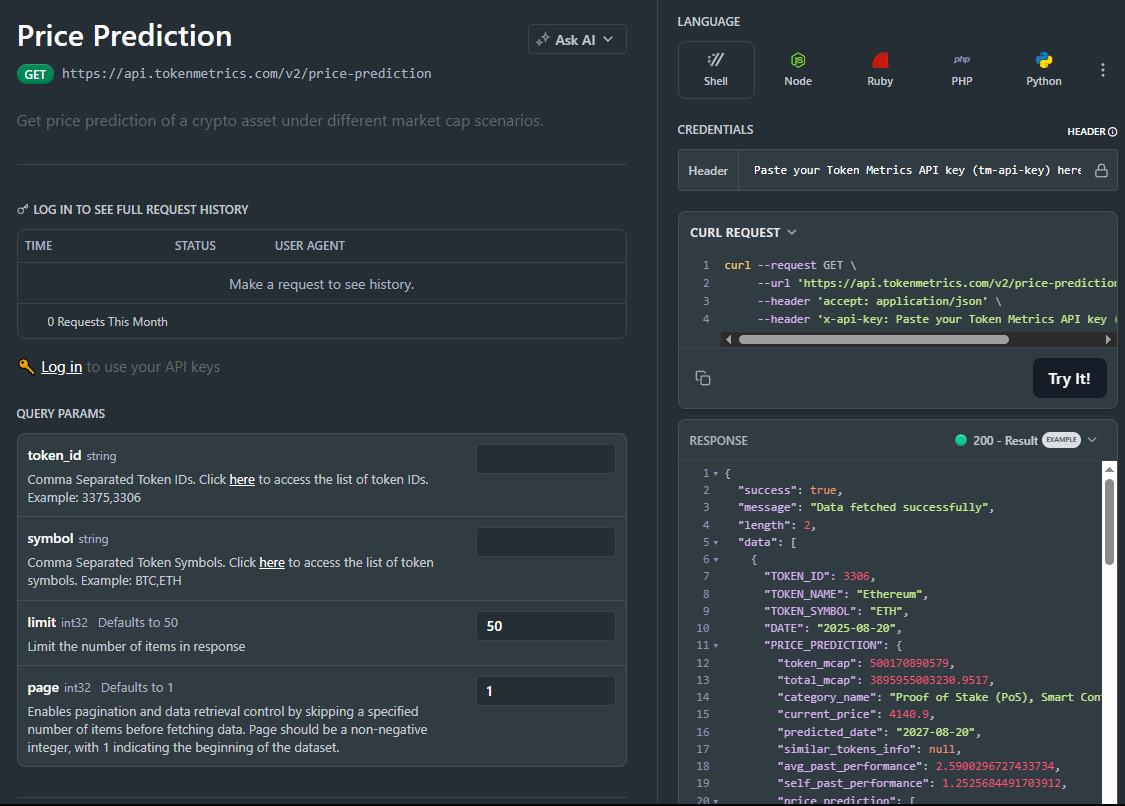Collapse the "data" array at line 5
Screen dimensions: 1125x806
point(715,543)
